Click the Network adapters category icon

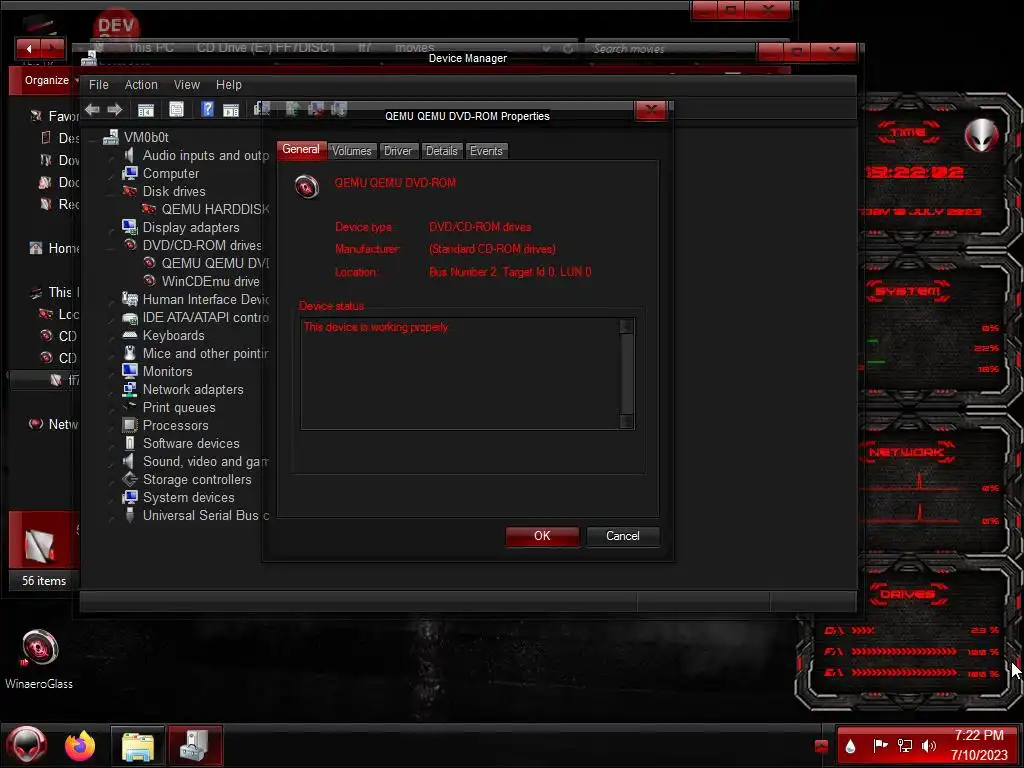[x=129, y=389]
